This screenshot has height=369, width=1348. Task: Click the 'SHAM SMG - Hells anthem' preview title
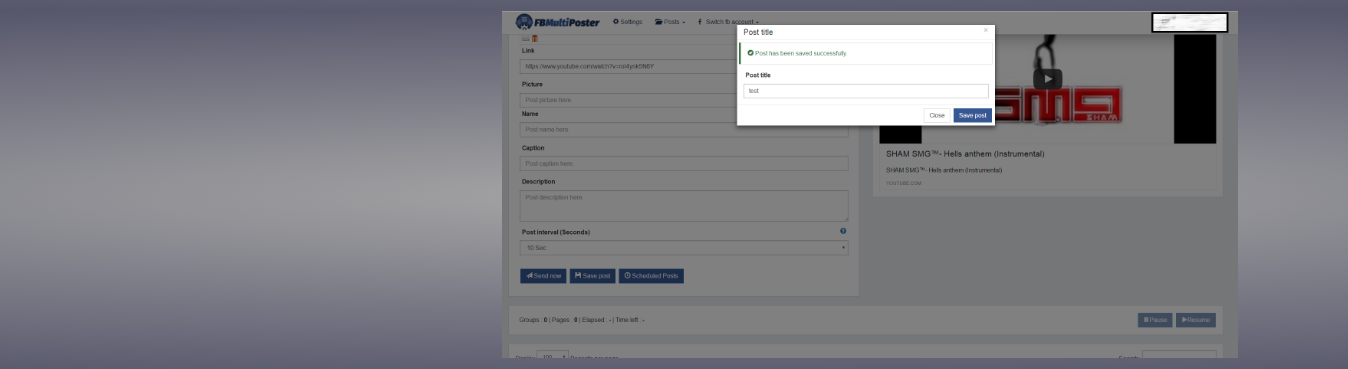click(965, 154)
